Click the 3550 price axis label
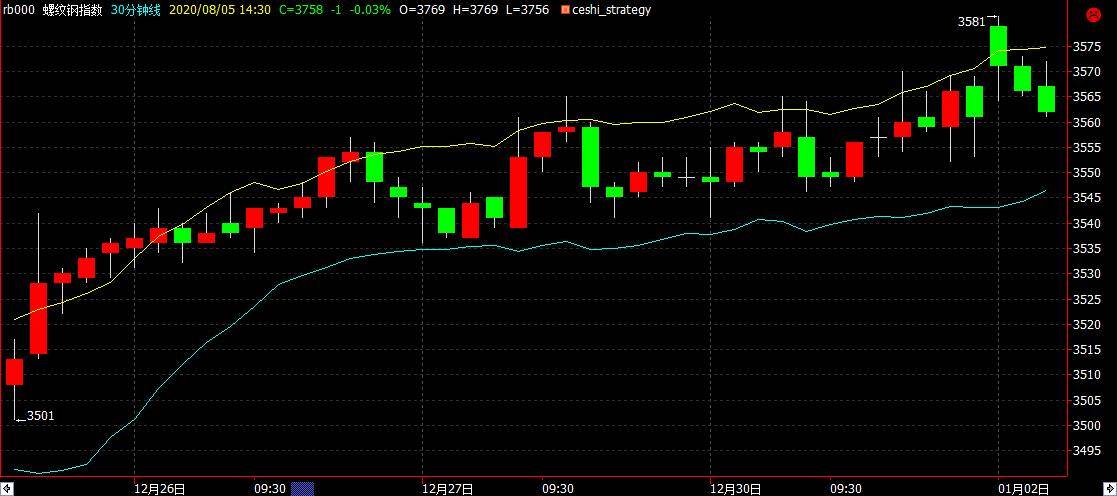The height and width of the screenshot is (496, 1117). point(1087,173)
